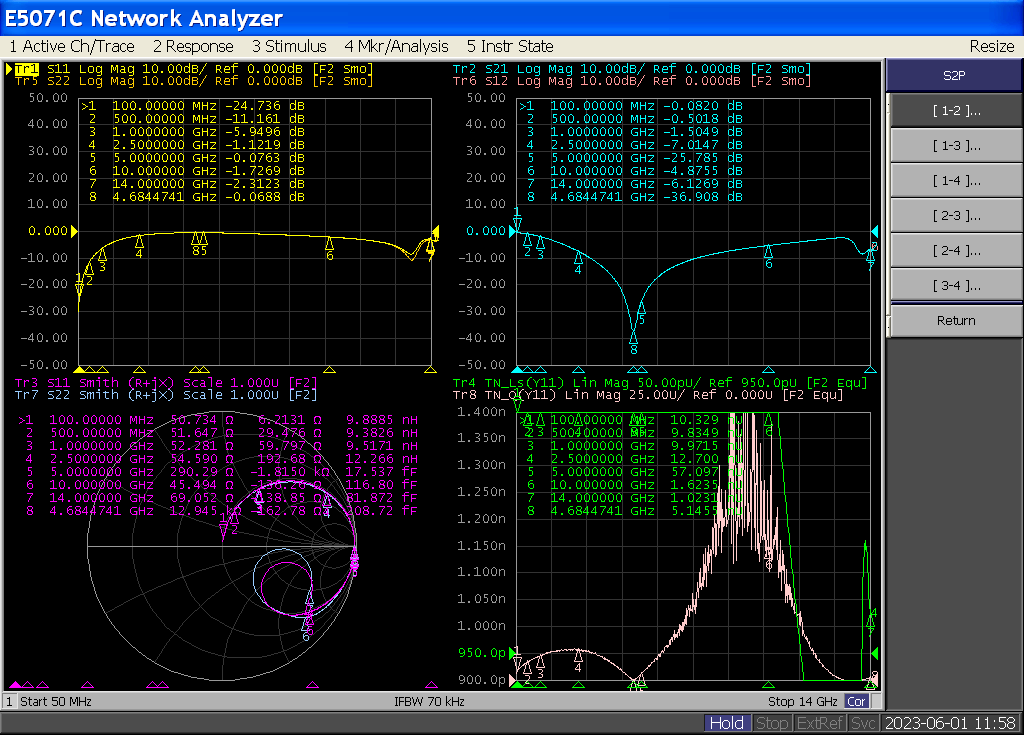Click the date and time 2023-06-01 11:58
This screenshot has width=1024, height=735.
(x=950, y=723)
